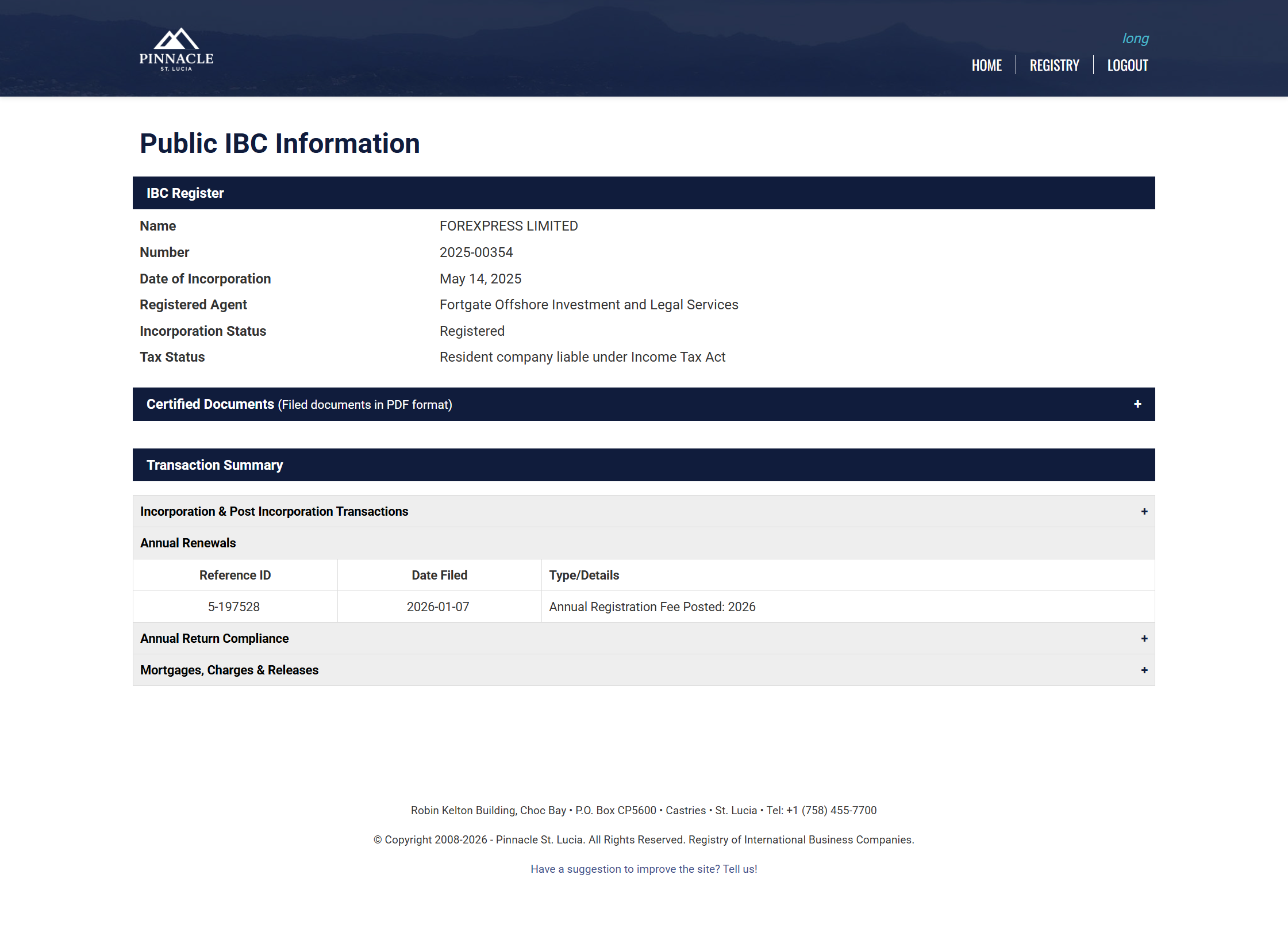Click date filed 2026-01-07 cell
1288x932 pixels.
click(x=439, y=607)
